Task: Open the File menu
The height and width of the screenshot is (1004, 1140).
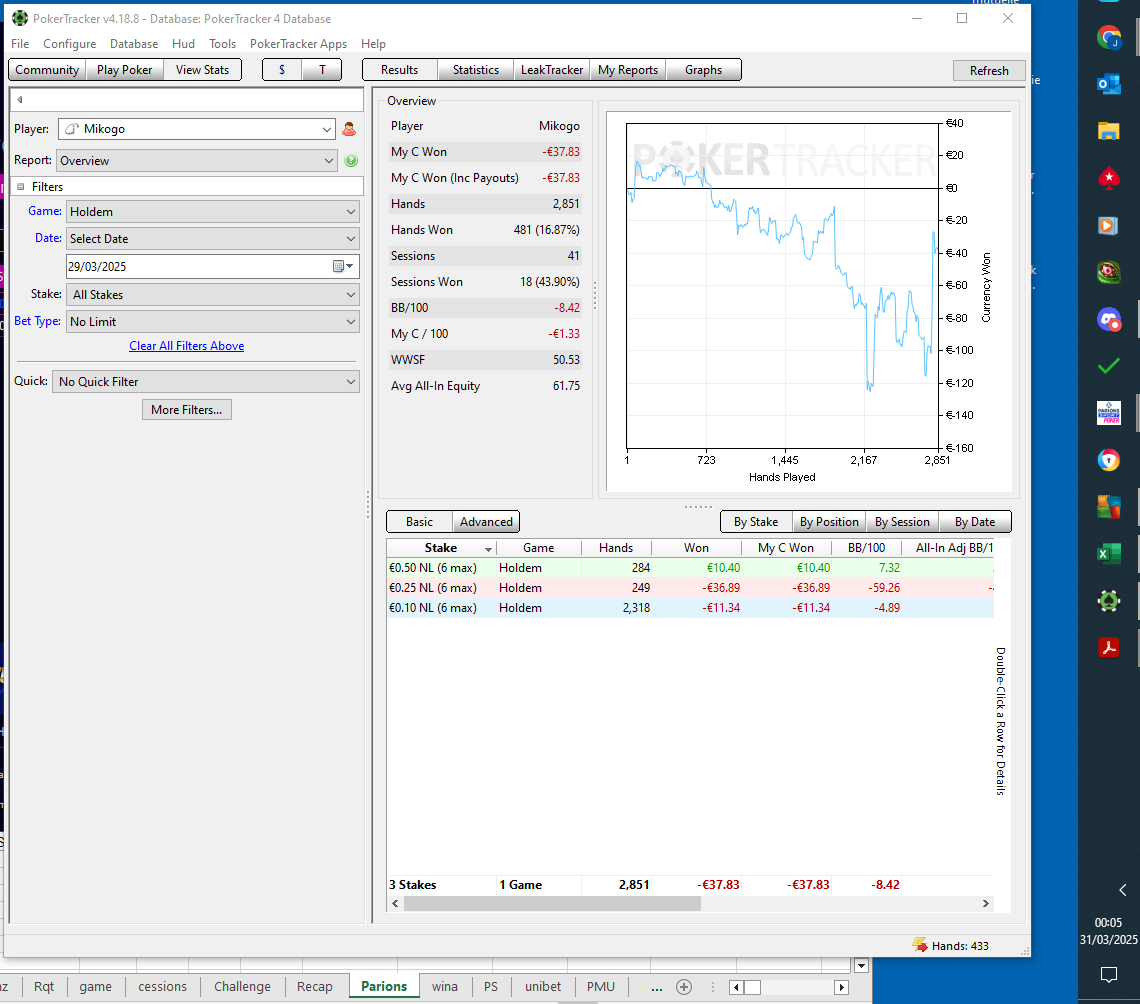Action: [20, 44]
